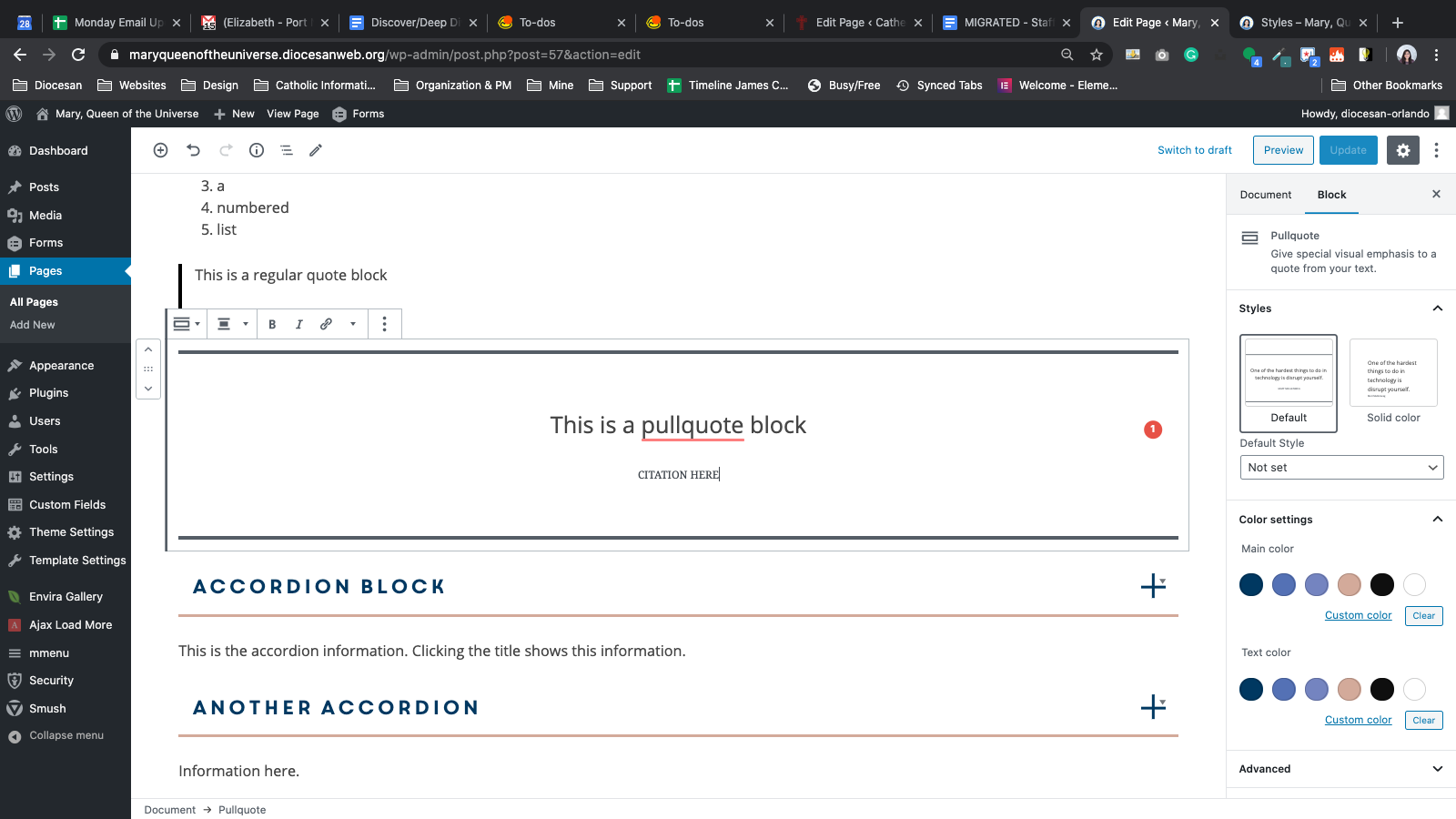Viewport: 1456px width, 819px height.
Task: Click the Preview button
Action: pyautogui.click(x=1283, y=150)
